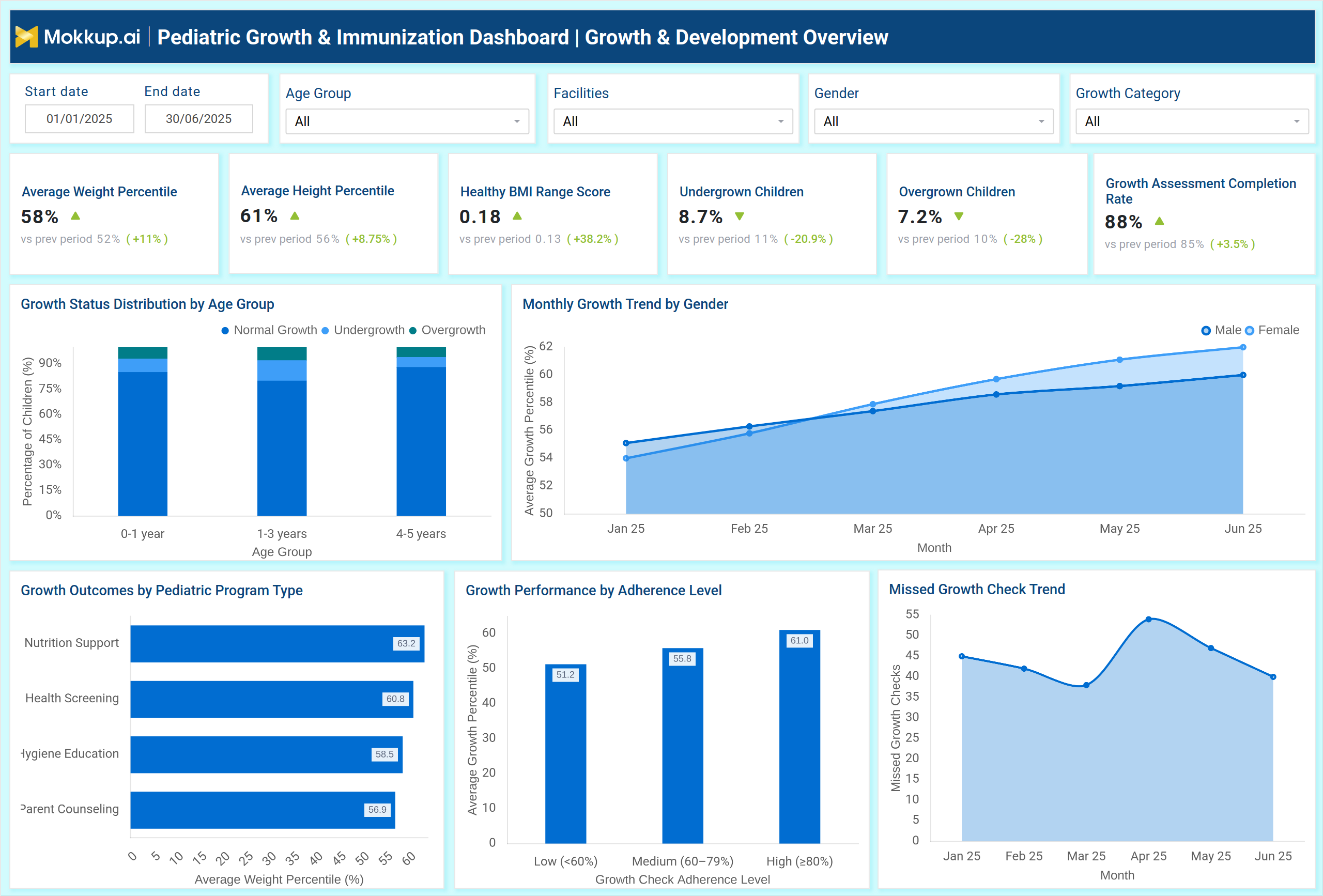Click the Mar 25 missed checks data point
This screenshot has width=1323, height=896.
point(1086,685)
